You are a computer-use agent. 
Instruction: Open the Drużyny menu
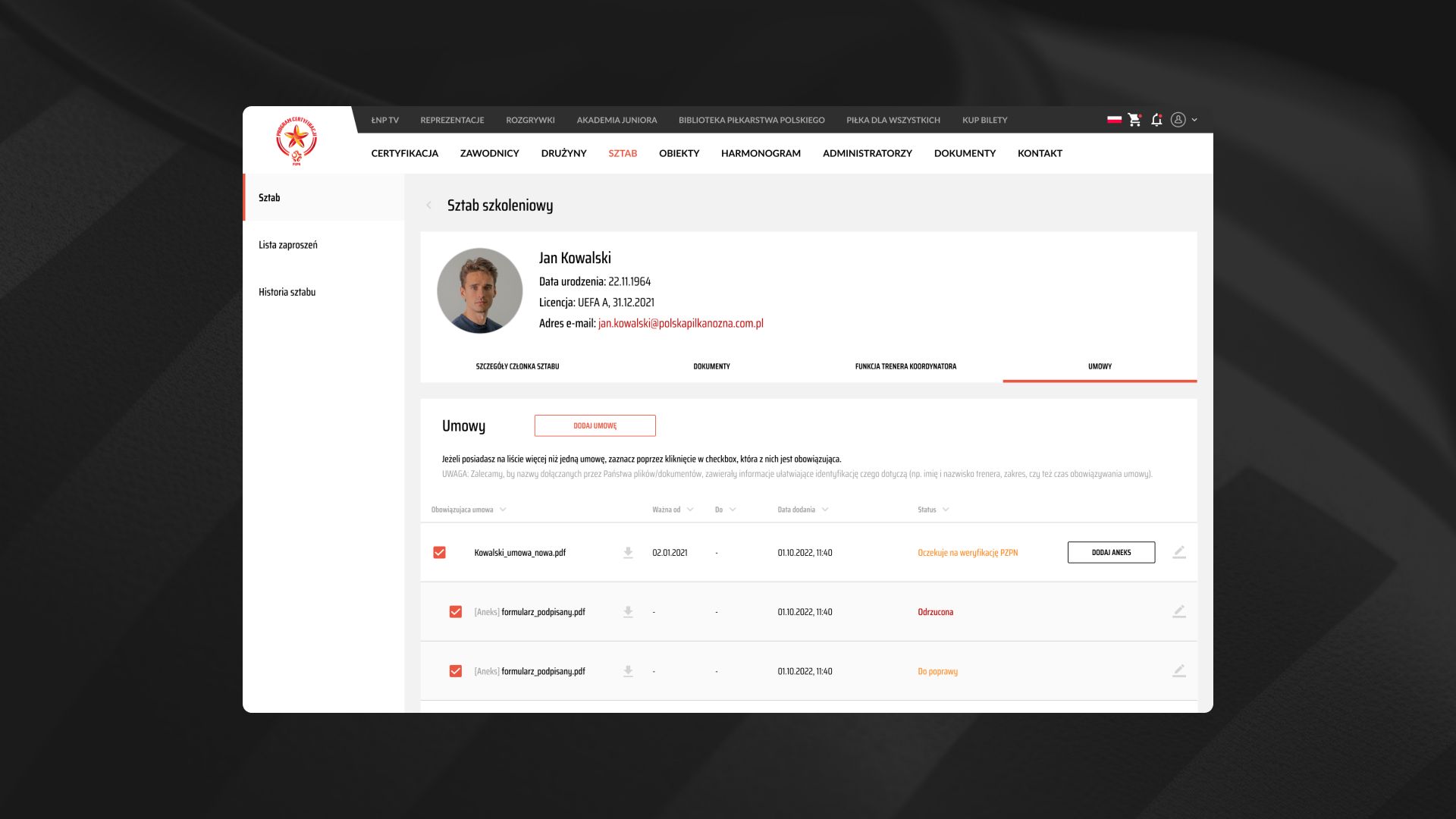click(564, 153)
